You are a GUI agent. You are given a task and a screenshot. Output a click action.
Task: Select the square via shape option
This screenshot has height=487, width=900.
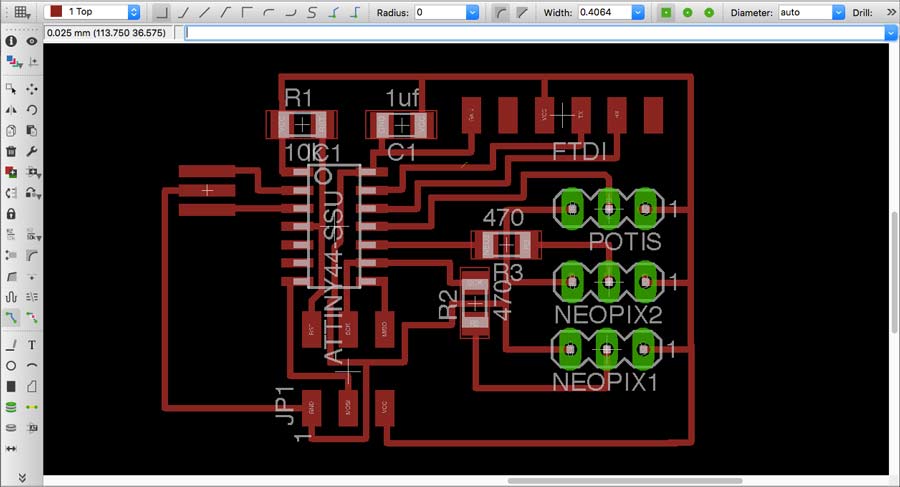(666, 12)
